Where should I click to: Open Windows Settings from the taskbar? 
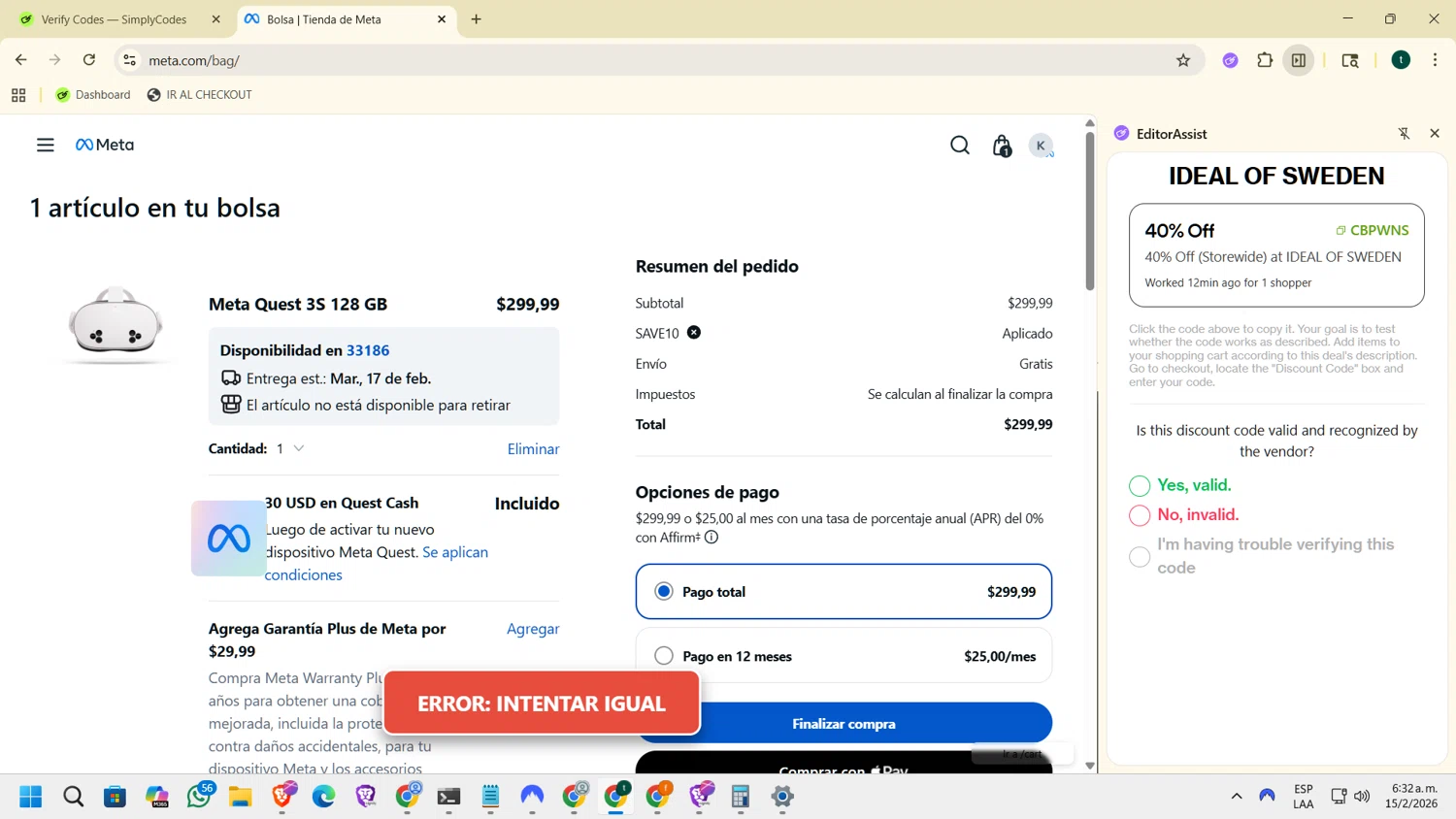point(782,797)
